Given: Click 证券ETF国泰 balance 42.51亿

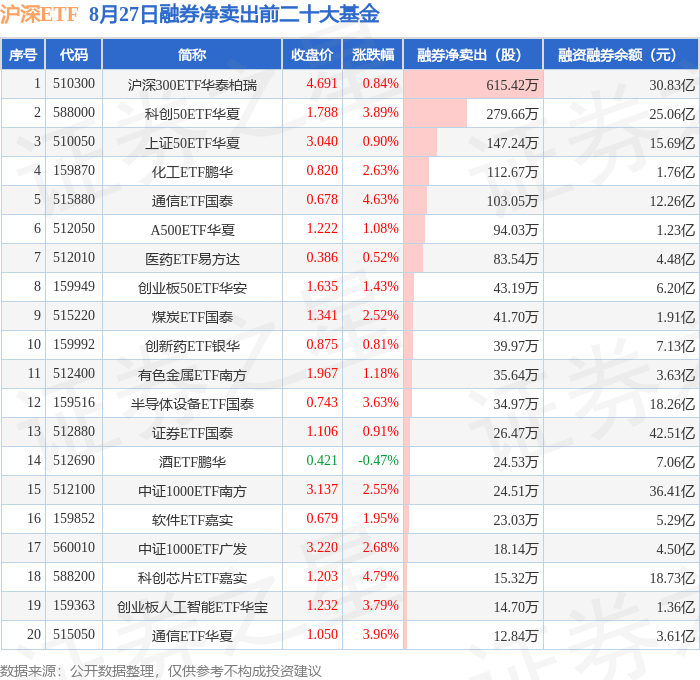Looking at the screenshot, I should point(672,433).
